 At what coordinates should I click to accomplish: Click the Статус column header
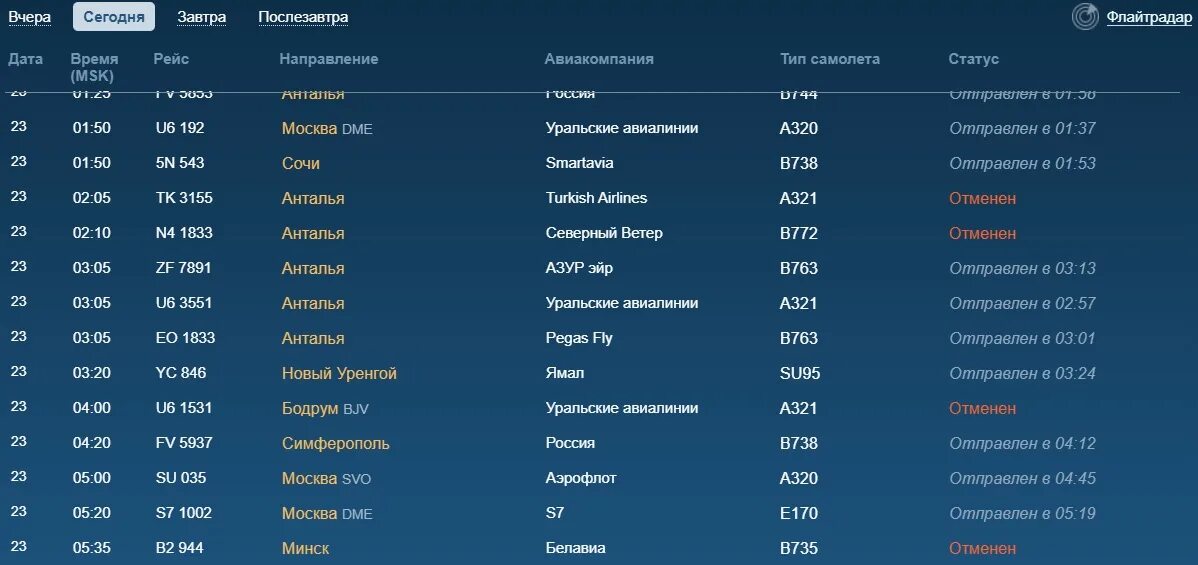coord(973,59)
